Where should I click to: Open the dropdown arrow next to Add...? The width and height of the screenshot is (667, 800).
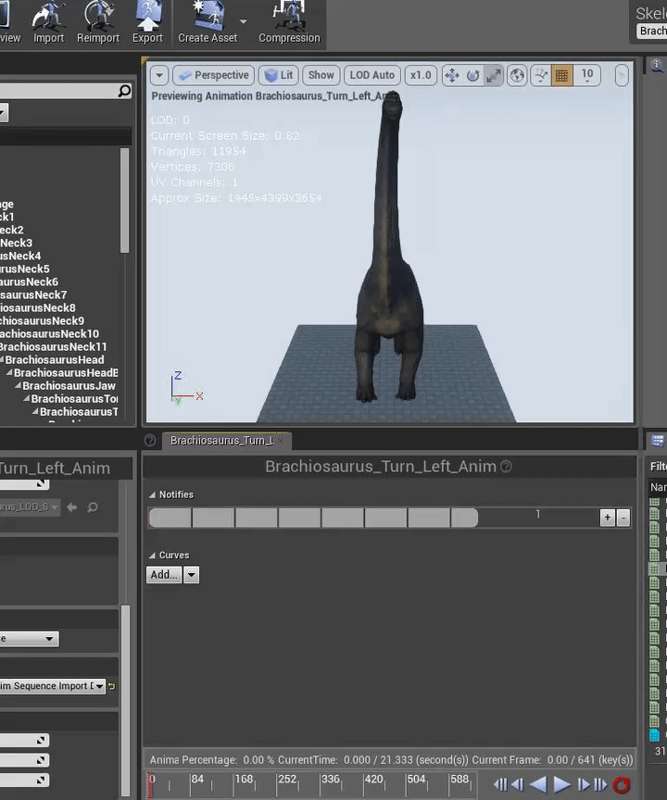point(191,574)
